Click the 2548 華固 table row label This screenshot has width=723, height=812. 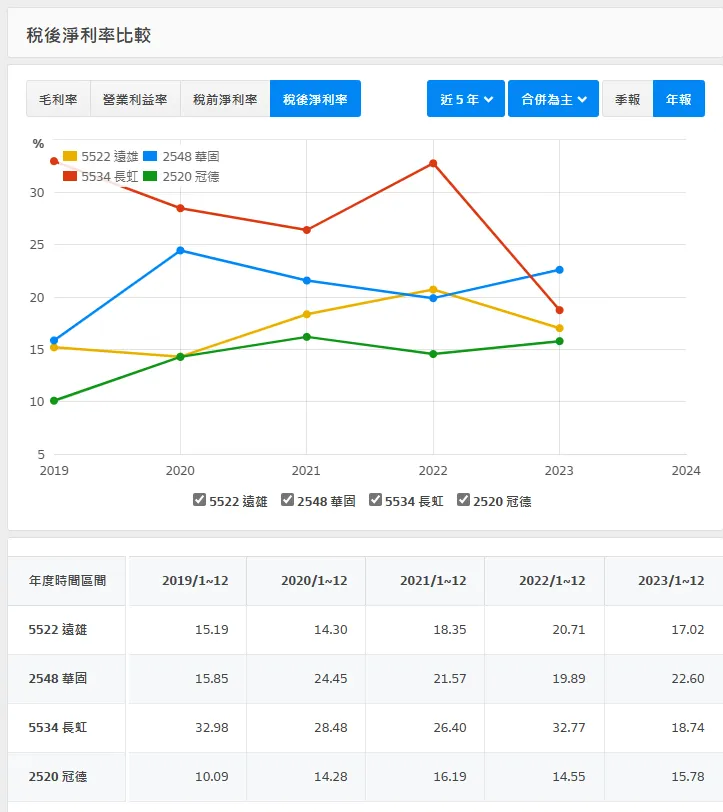point(58,678)
